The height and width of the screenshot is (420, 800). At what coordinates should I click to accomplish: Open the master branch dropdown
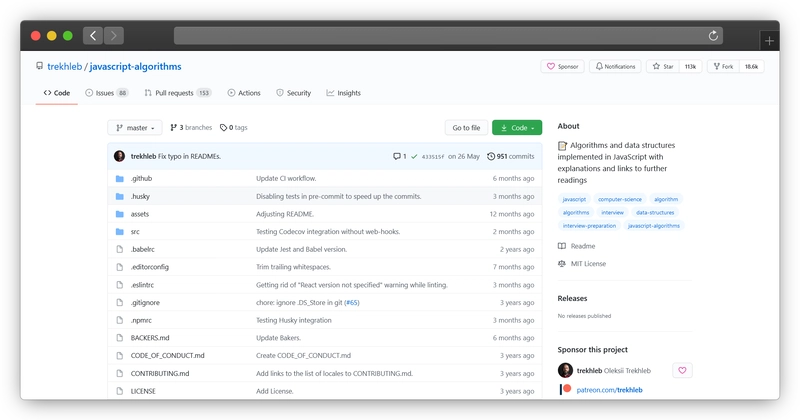tap(135, 128)
